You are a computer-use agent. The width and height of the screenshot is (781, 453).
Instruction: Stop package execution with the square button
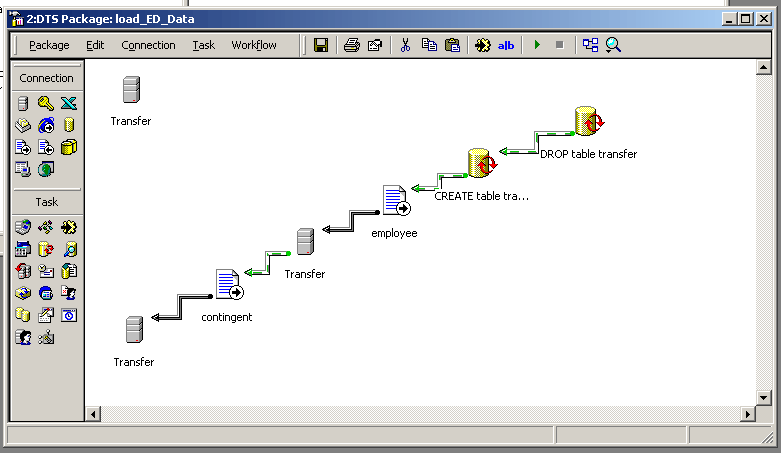559,45
